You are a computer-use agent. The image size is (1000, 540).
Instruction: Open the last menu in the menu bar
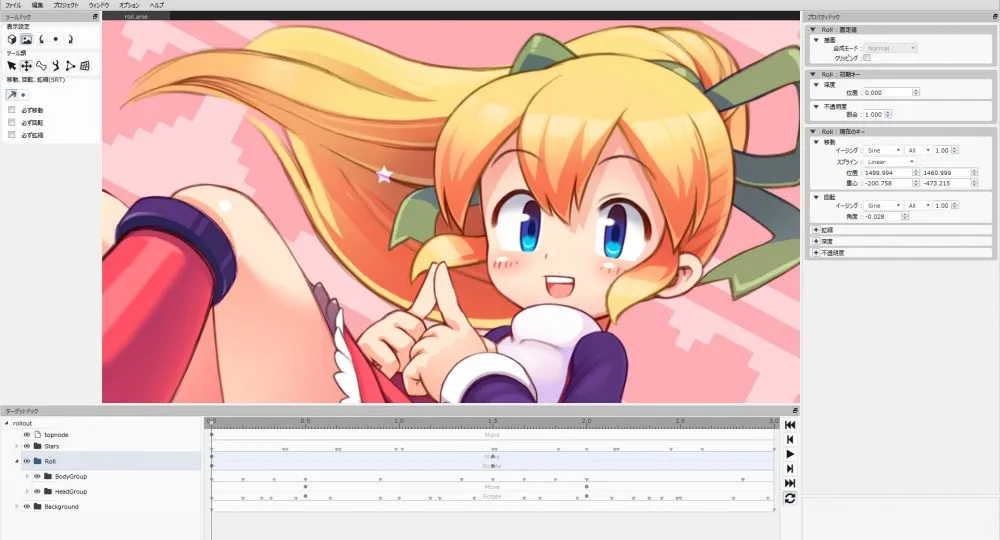(x=157, y=5)
